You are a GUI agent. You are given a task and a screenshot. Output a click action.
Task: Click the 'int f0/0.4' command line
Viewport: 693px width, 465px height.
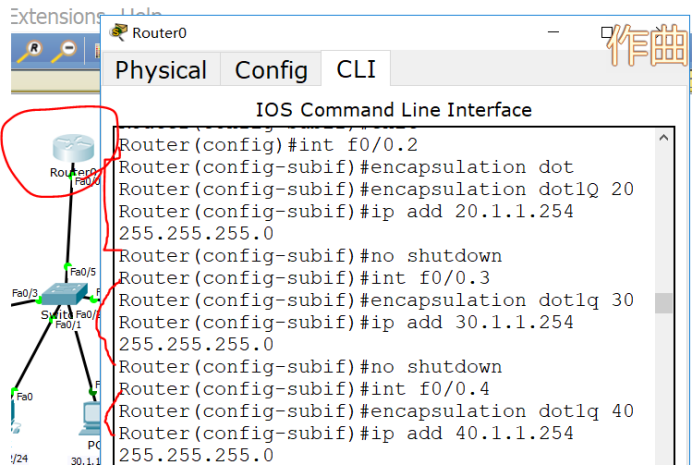304,389
